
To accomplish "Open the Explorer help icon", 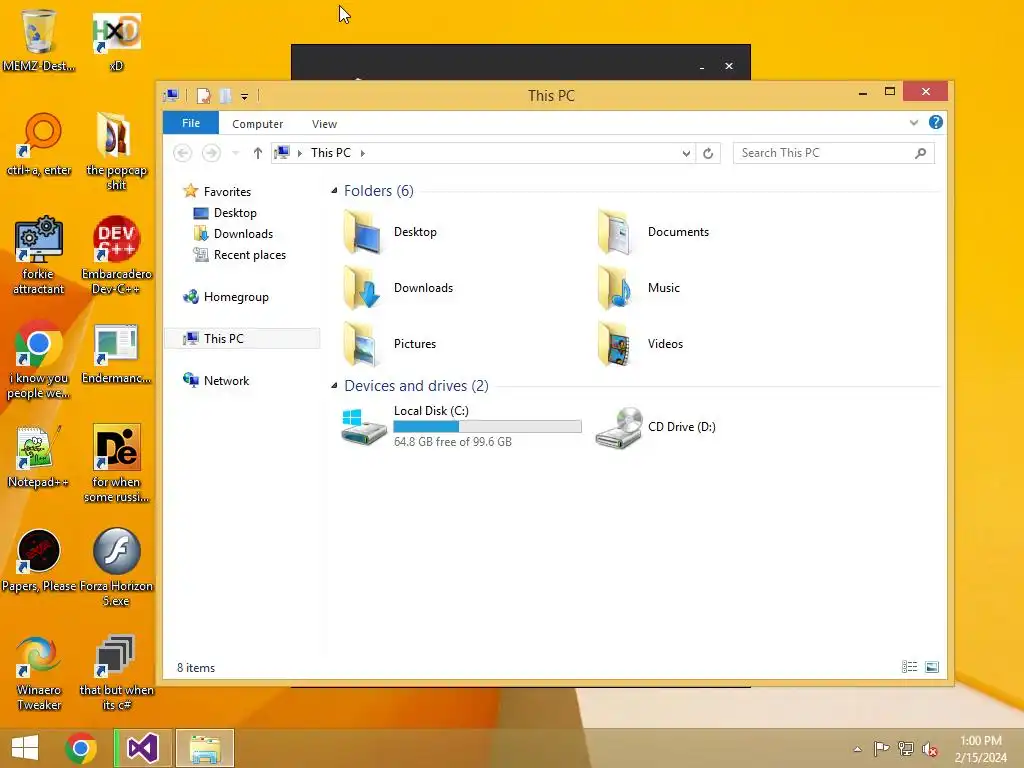I will [x=935, y=122].
